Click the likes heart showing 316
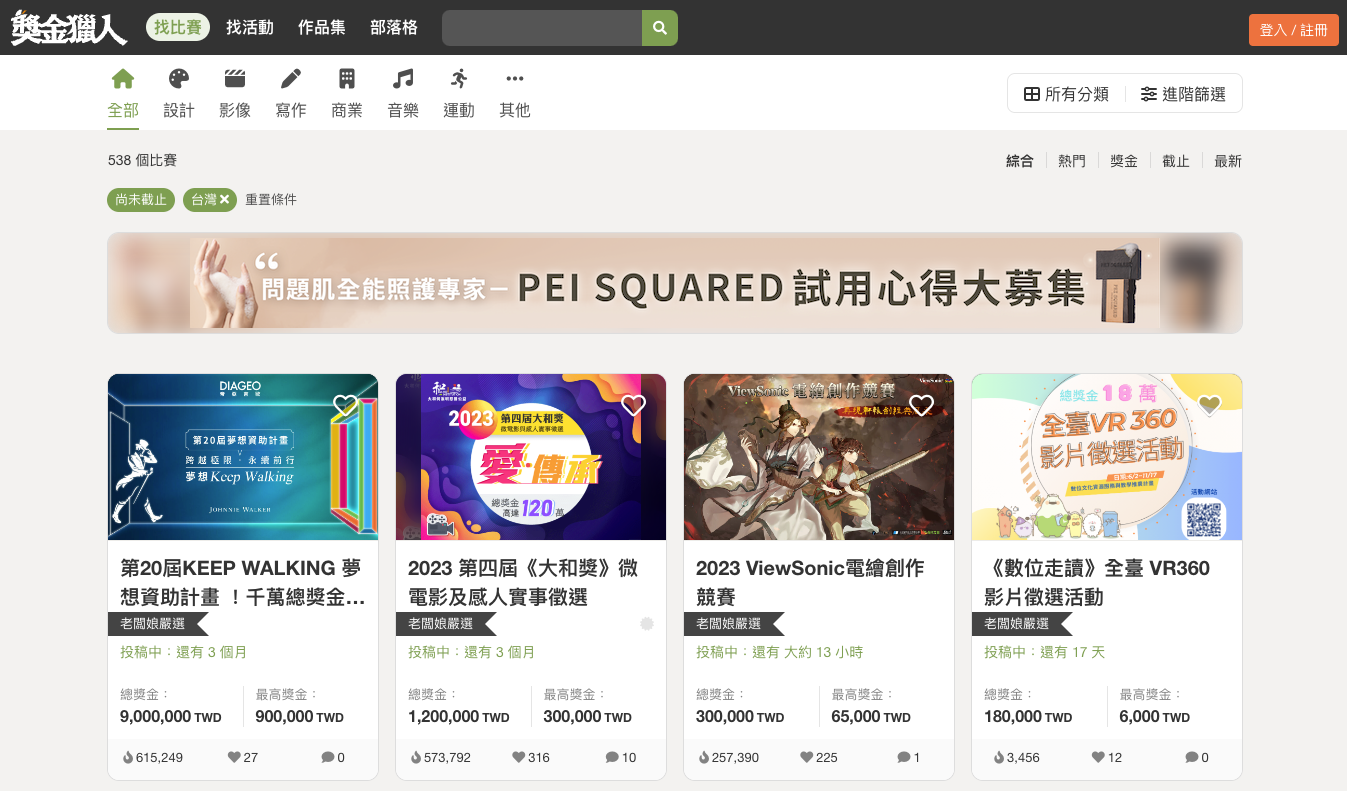The height and width of the screenshot is (791, 1347). click(519, 758)
